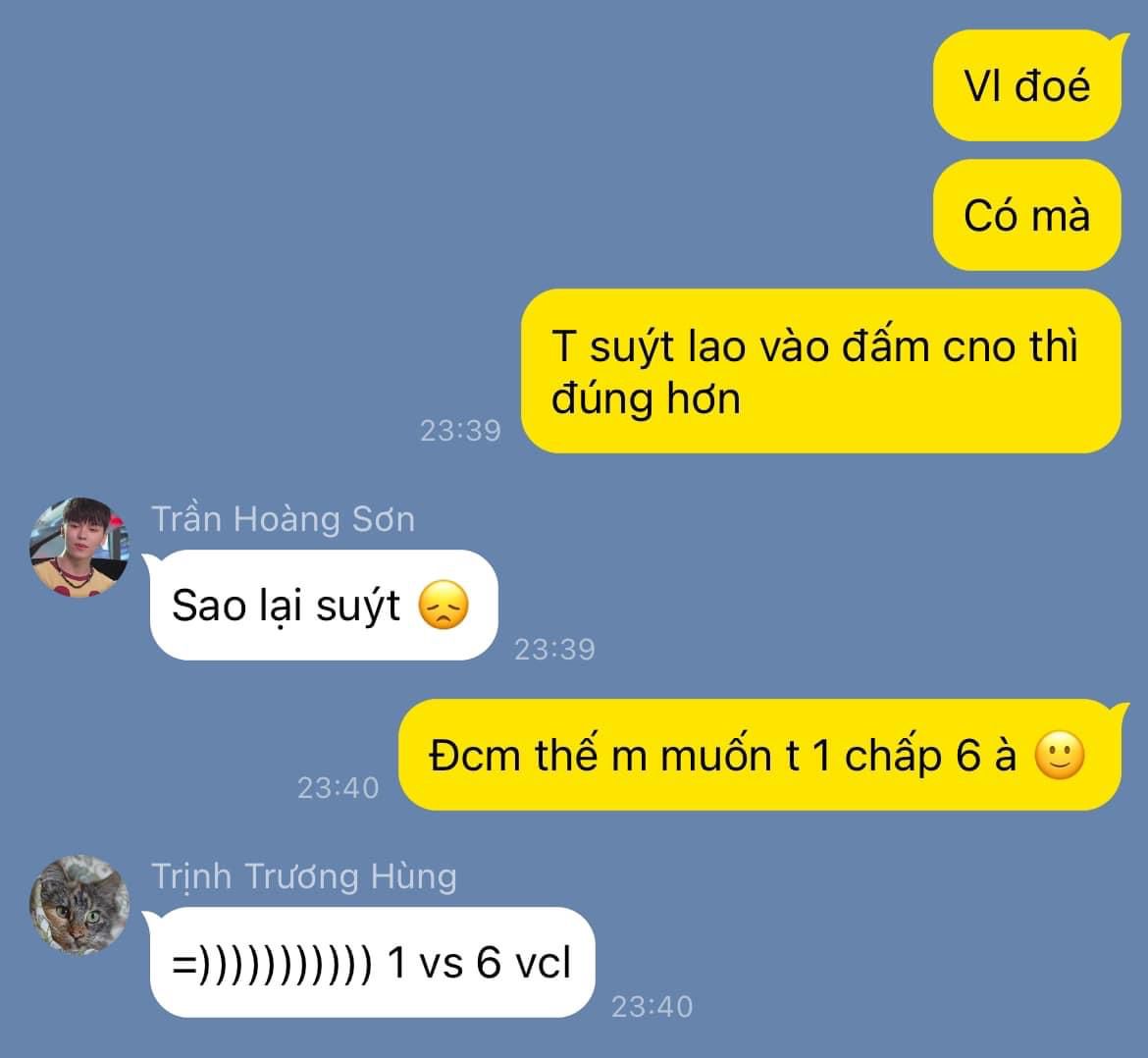Tap the 'chấp 6 à' text

[x=930, y=756]
